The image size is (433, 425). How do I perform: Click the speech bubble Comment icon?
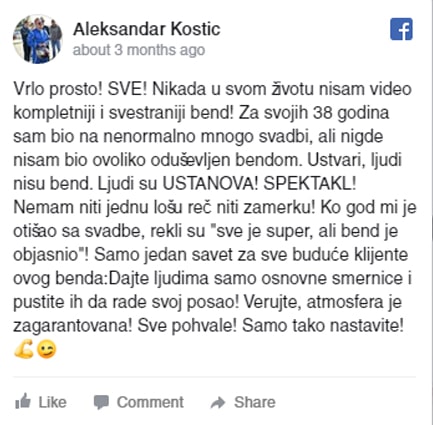(x=101, y=402)
